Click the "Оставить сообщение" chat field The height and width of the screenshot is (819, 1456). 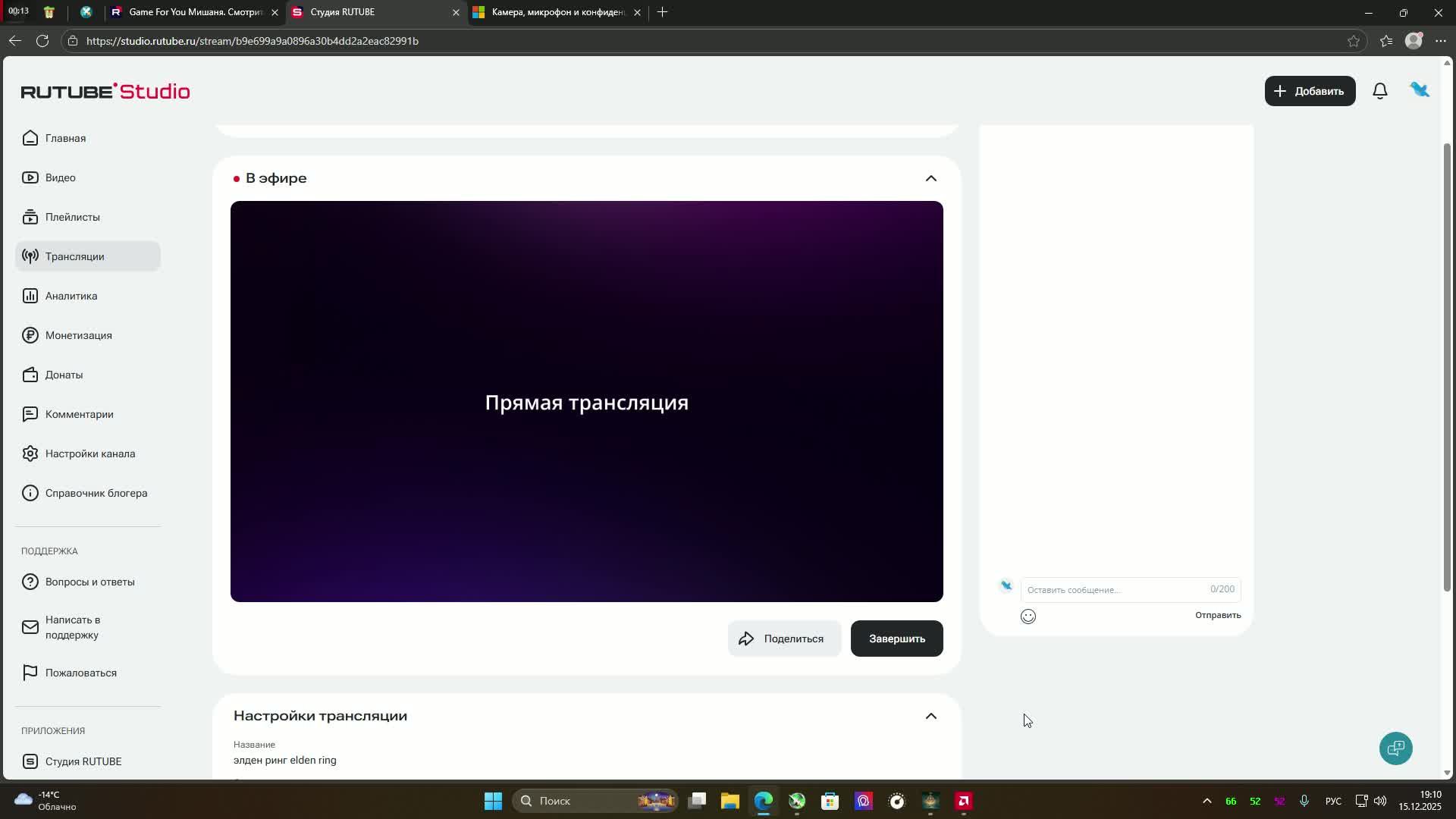tap(1115, 590)
